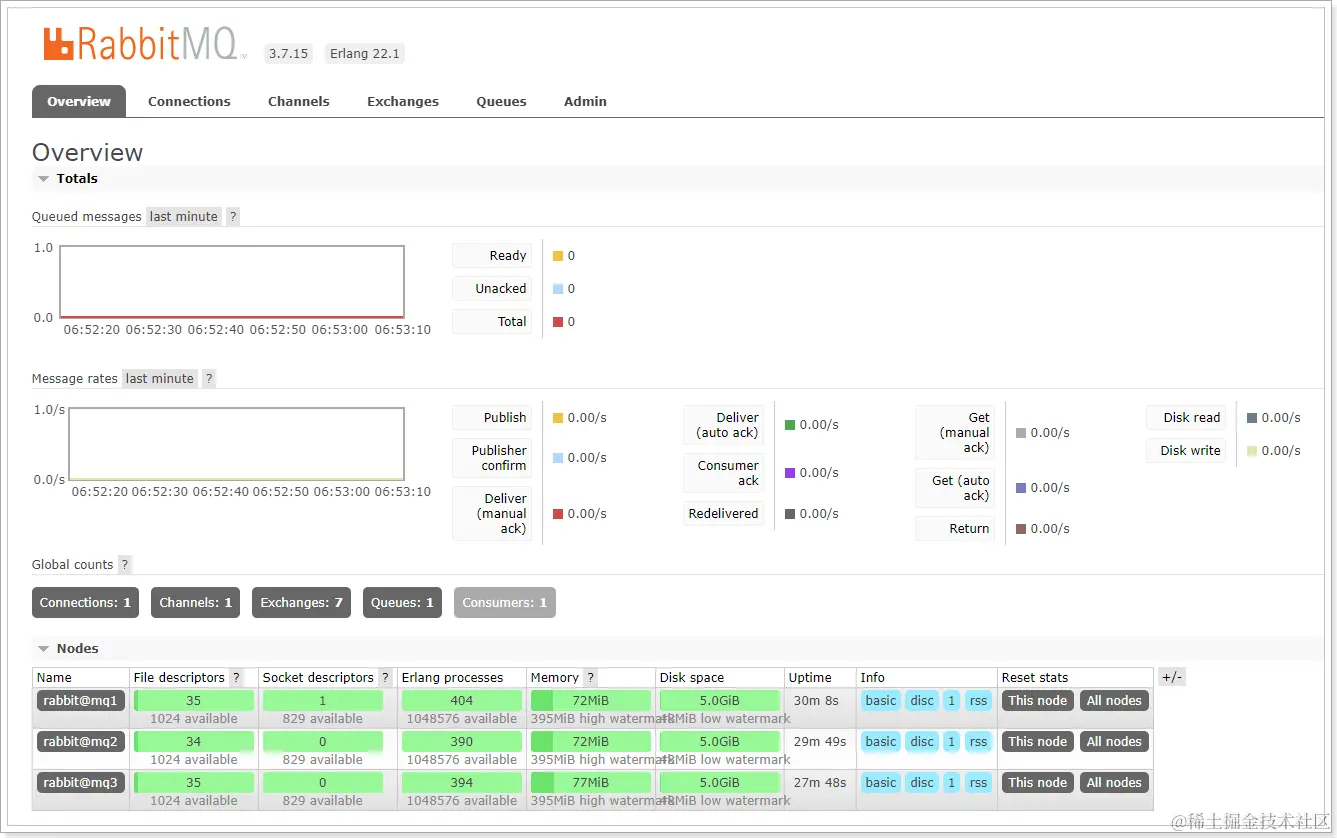The image size is (1337, 838).
Task: Open node rabbit@mq1 details
Action: point(81,700)
